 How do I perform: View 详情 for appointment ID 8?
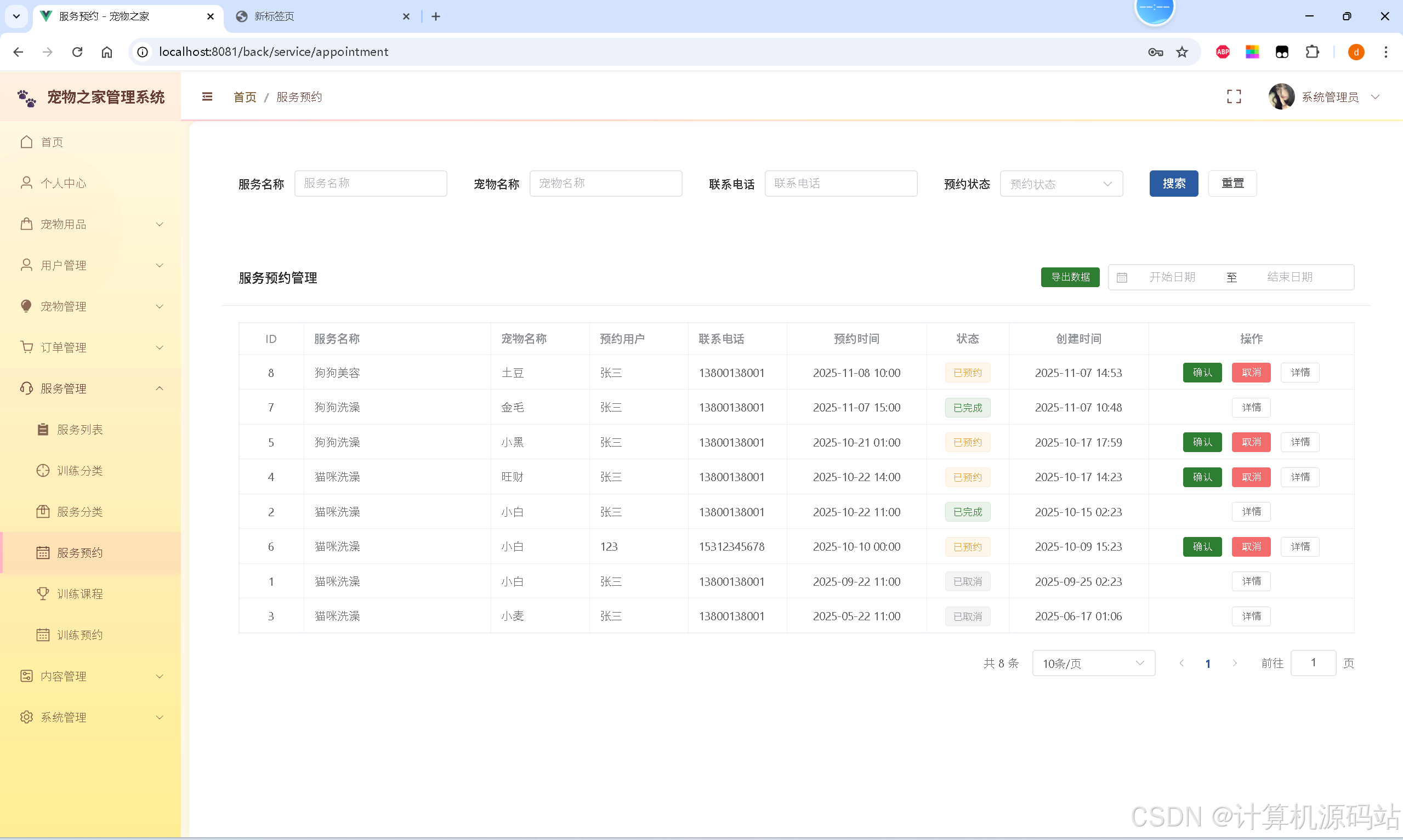(1300, 373)
